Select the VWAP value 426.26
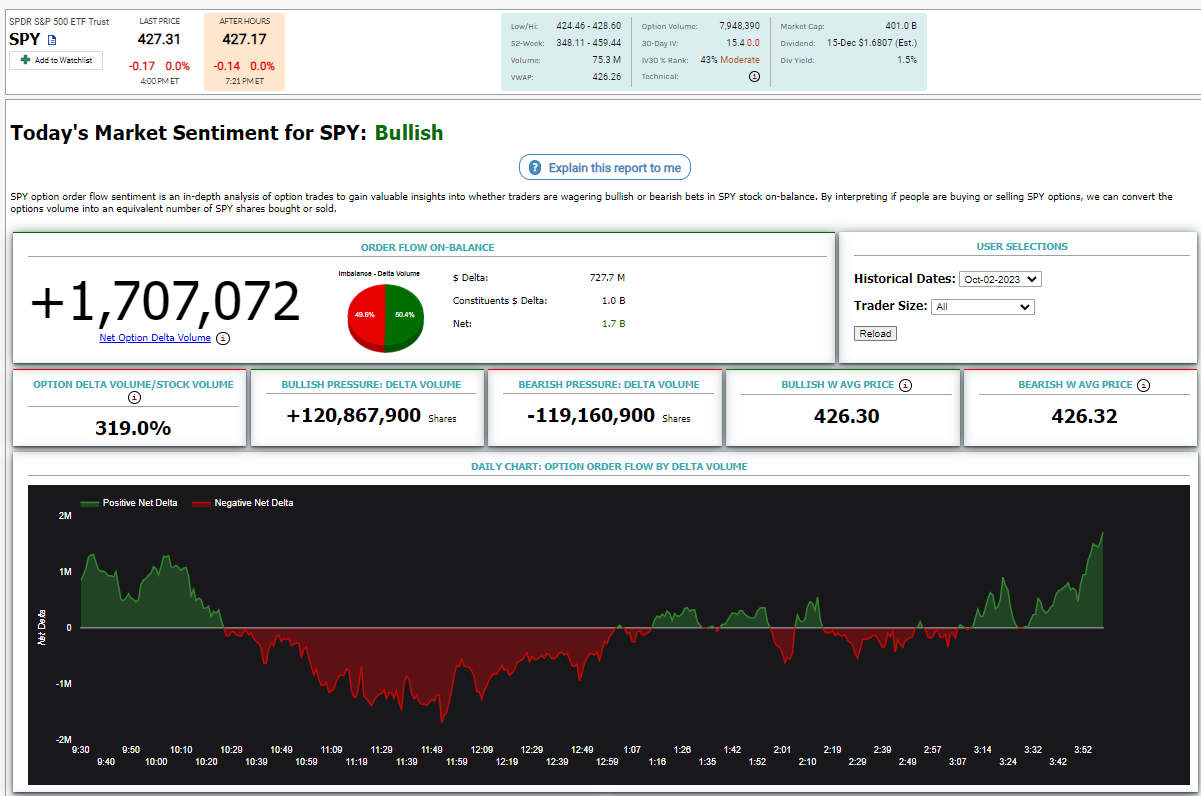The height and width of the screenshot is (796, 1201). tap(607, 77)
